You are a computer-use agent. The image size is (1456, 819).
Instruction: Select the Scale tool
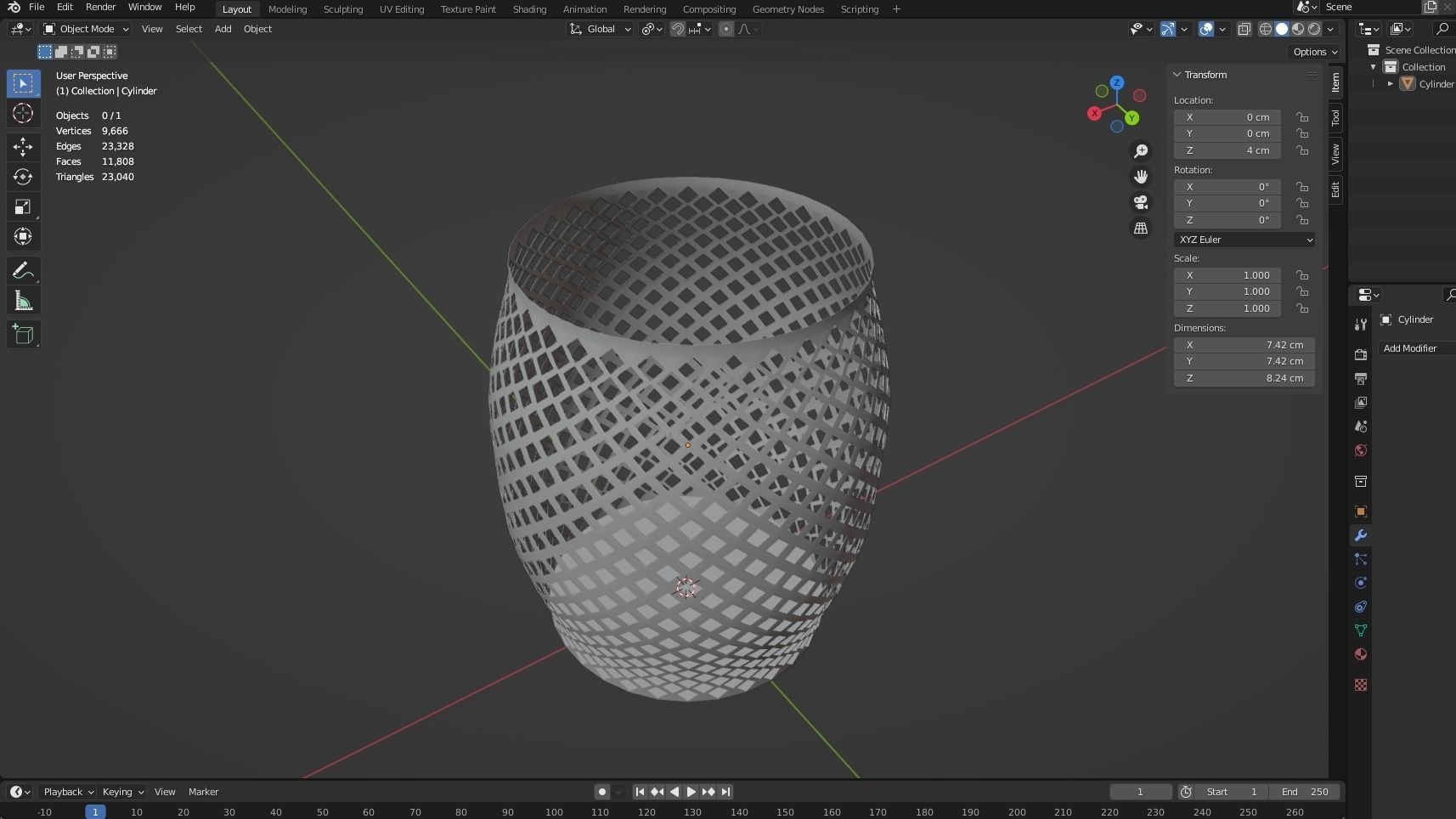coord(23,206)
